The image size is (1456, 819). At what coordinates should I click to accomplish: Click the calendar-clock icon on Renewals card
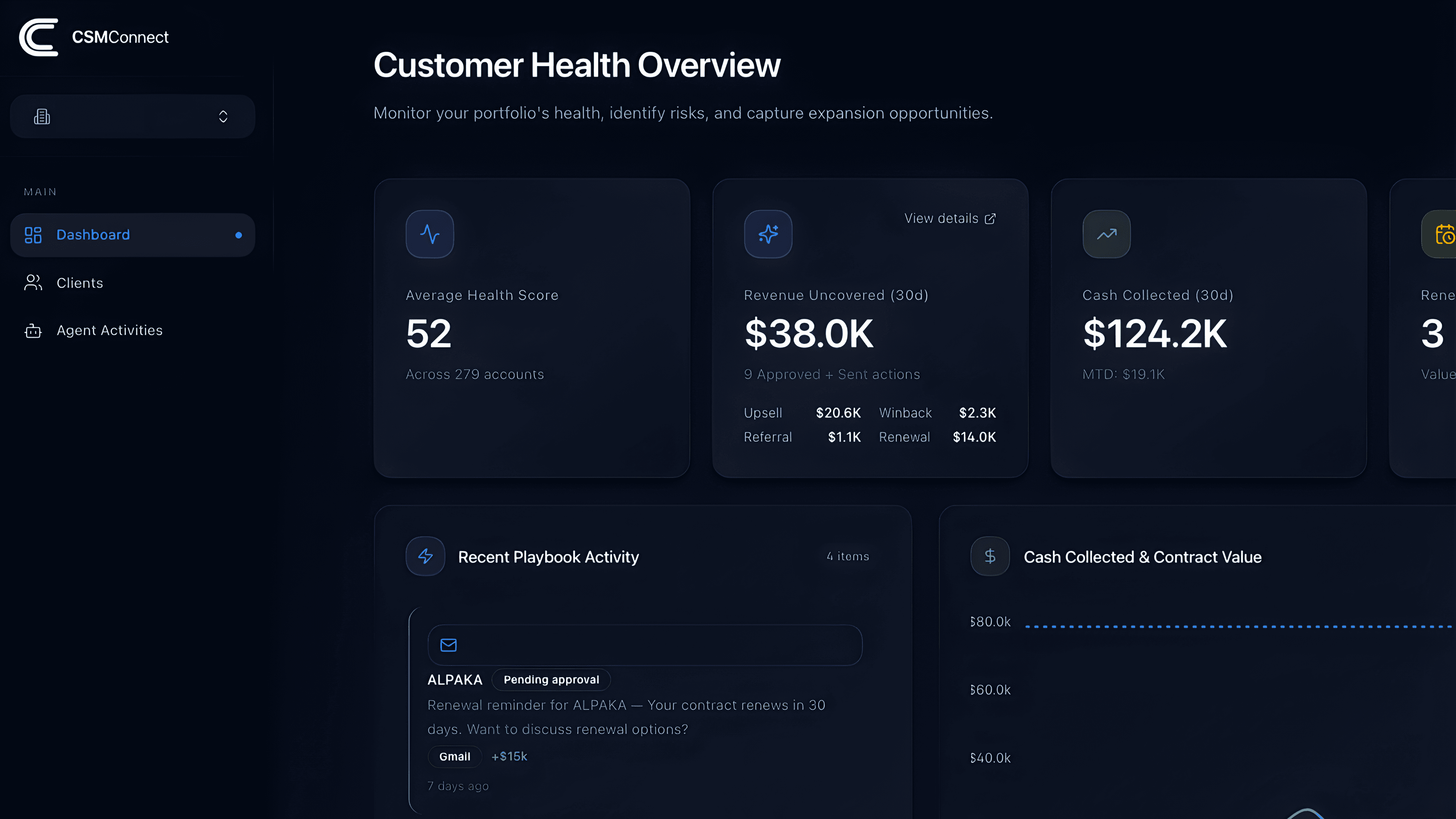(1444, 234)
